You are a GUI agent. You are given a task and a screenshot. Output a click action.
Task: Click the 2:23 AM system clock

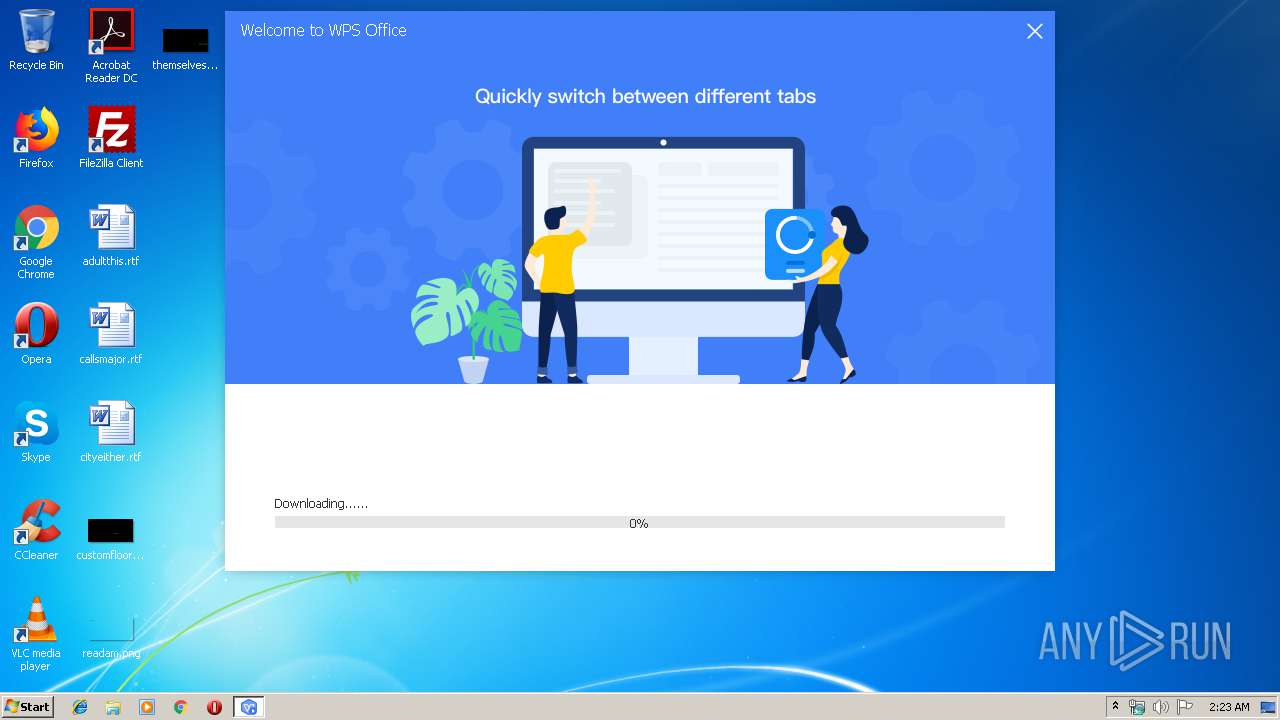[x=1229, y=707]
